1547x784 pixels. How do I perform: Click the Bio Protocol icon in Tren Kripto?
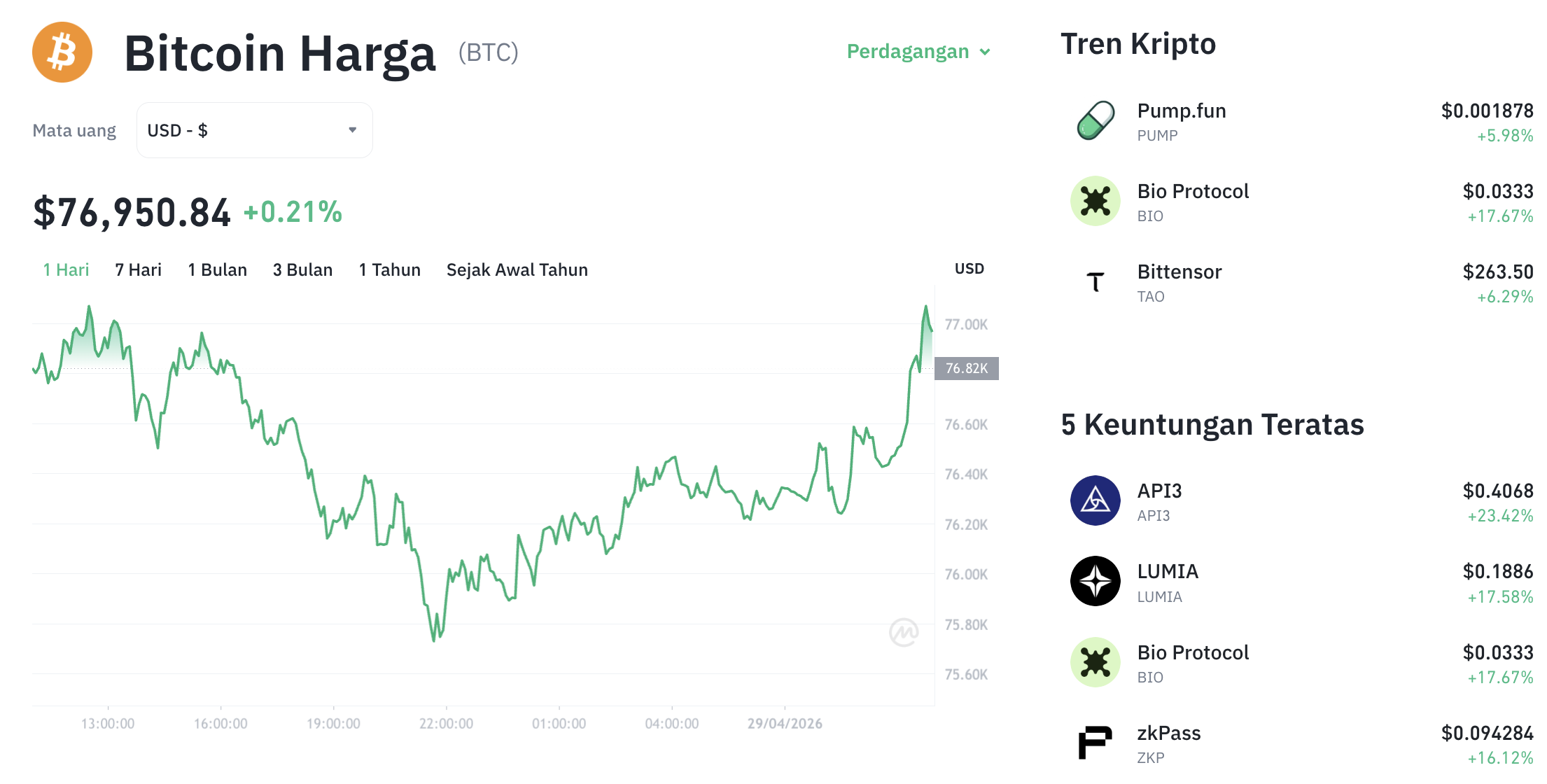click(1096, 201)
